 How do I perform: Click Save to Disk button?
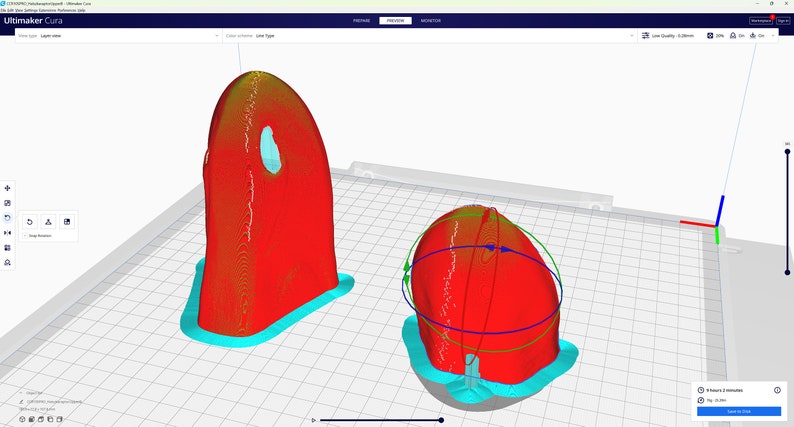point(739,411)
